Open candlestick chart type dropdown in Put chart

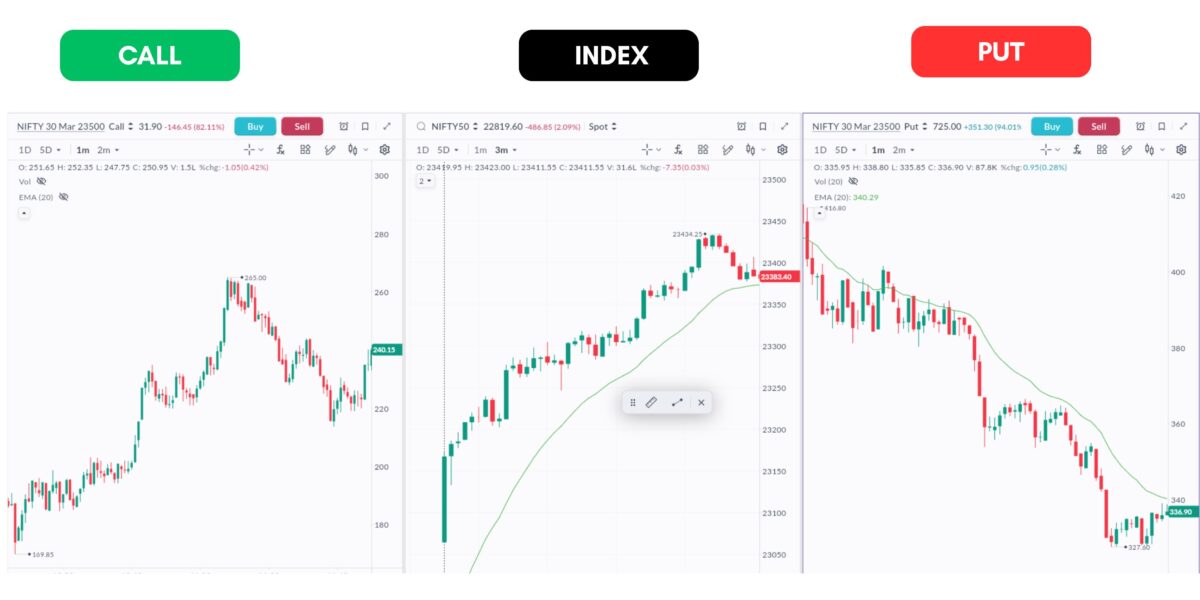[1155, 150]
